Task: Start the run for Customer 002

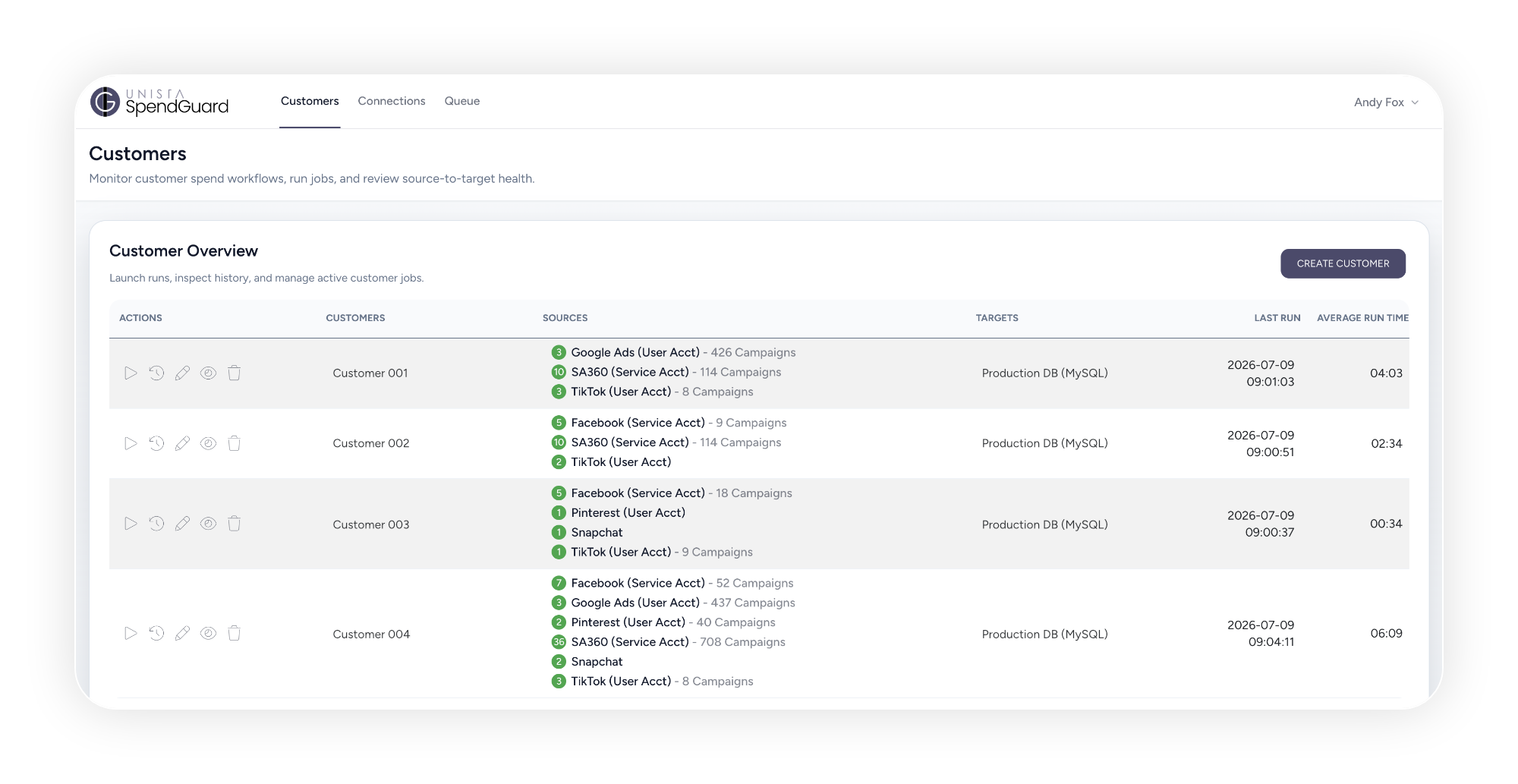Action: coord(131,443)
